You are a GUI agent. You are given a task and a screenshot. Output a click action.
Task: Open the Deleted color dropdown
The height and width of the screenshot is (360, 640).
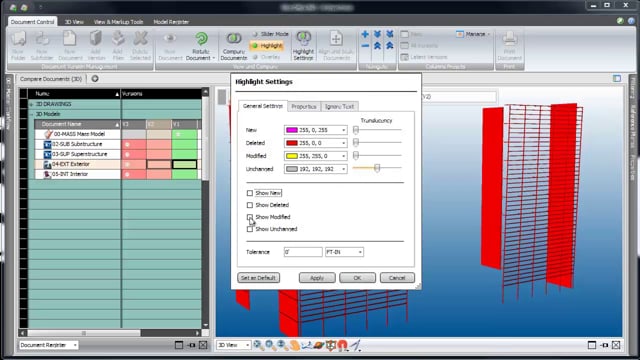click(344, 143)
